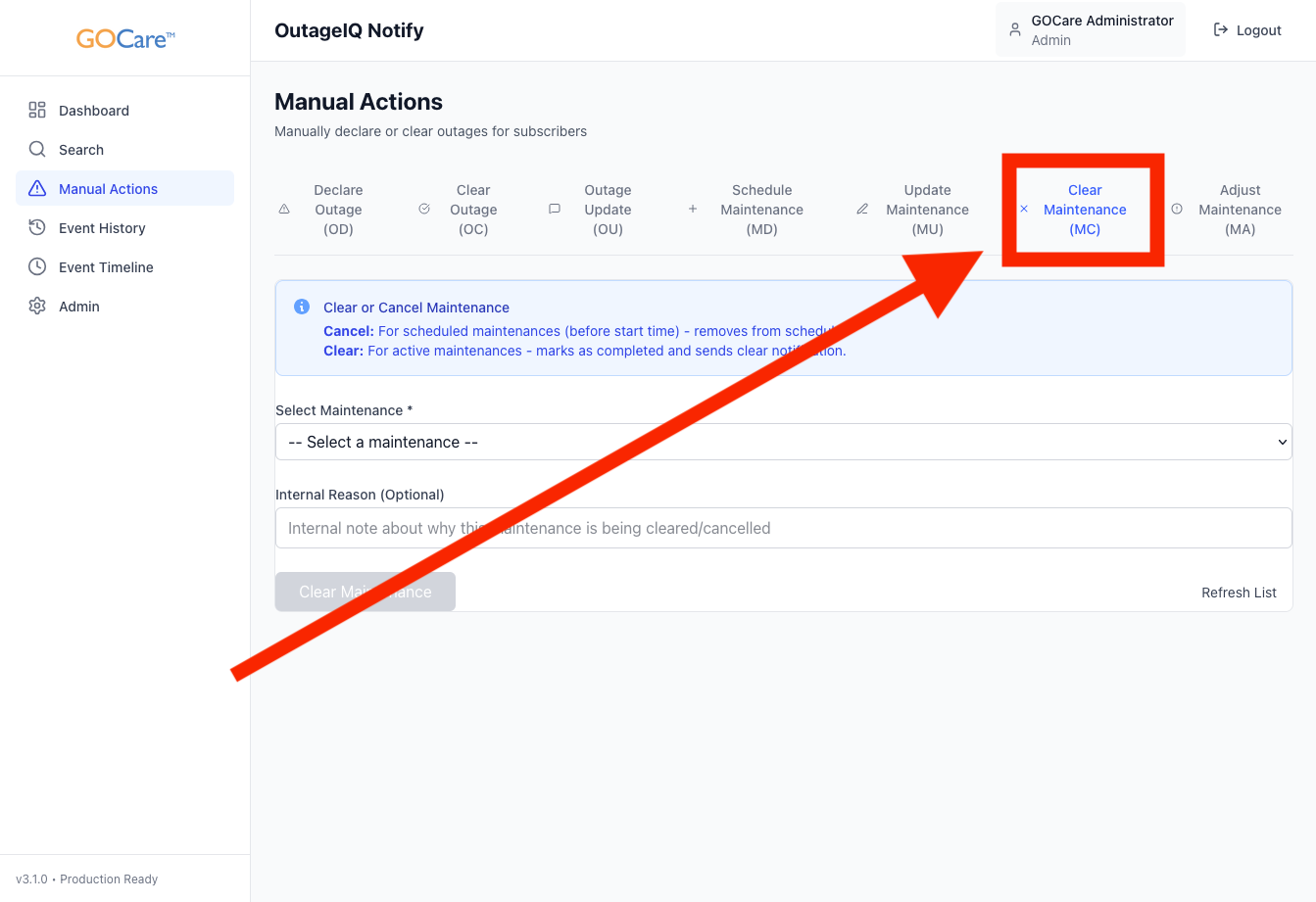1316x902 pixels.
Task: Click the Event History clock icon
Action: point(37,228)
